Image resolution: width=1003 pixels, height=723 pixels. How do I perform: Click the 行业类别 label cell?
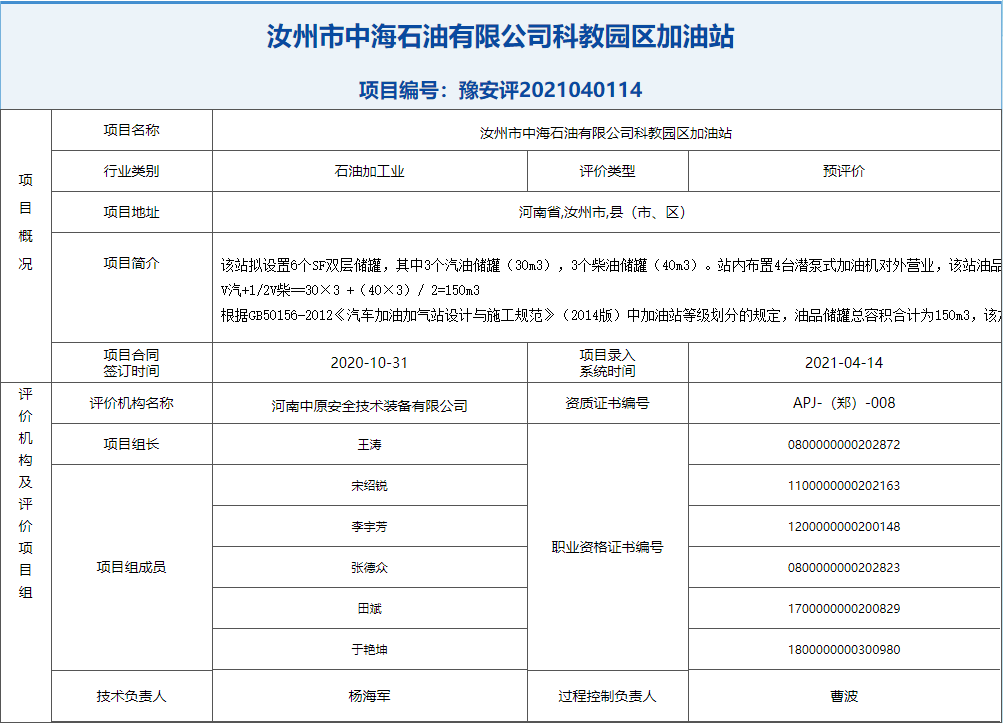(132, 171)
